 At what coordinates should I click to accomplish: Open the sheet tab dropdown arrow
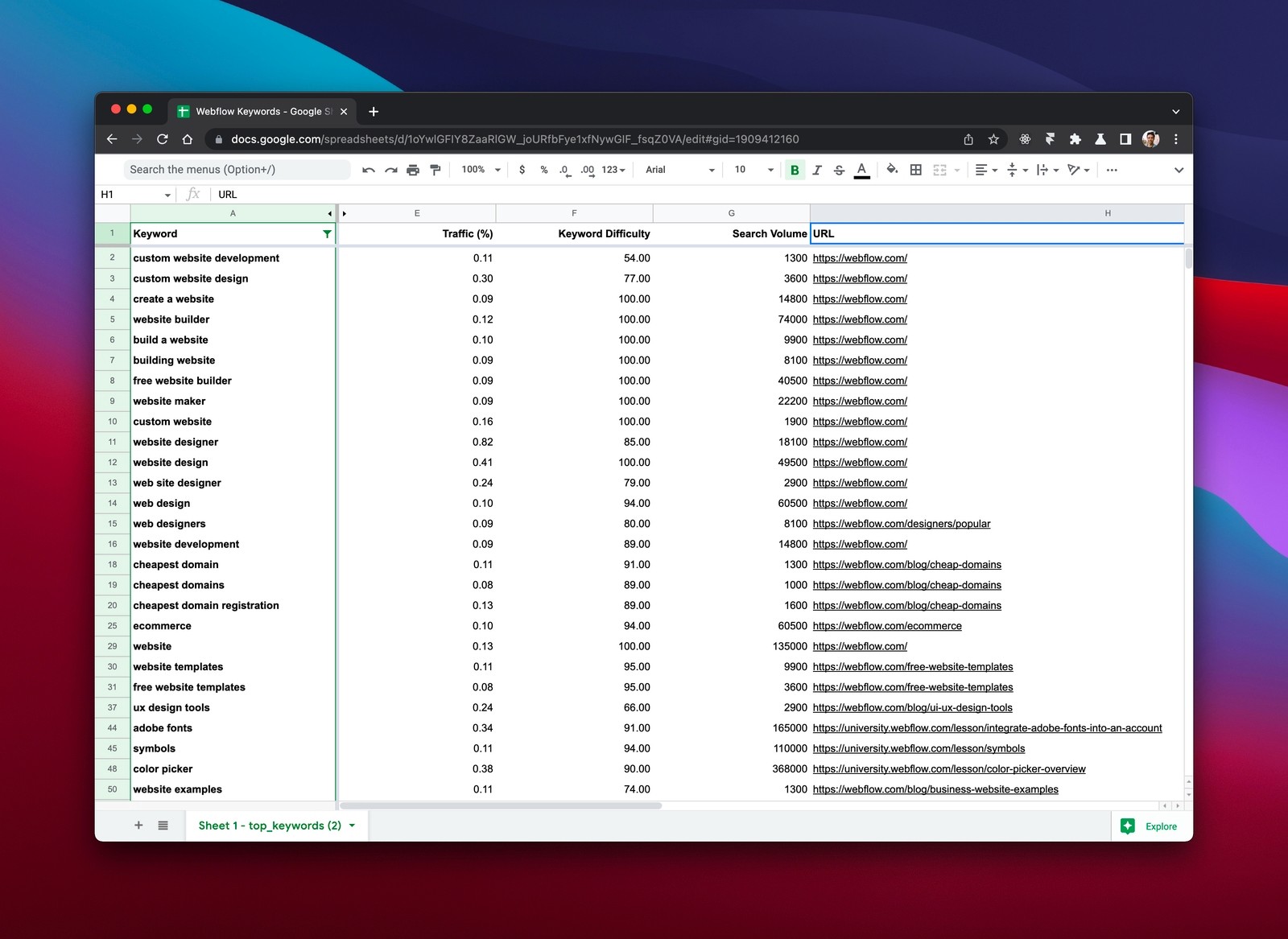coord(352,826)
